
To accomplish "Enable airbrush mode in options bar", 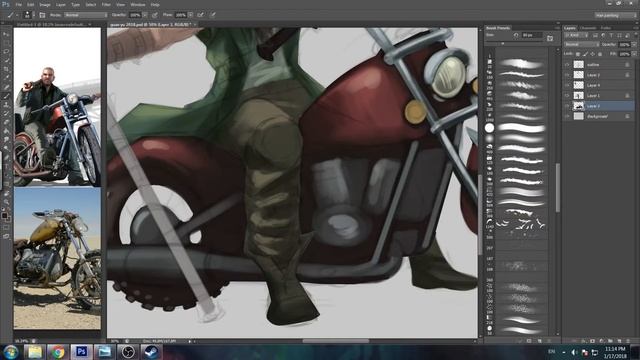I will (200, 15).
